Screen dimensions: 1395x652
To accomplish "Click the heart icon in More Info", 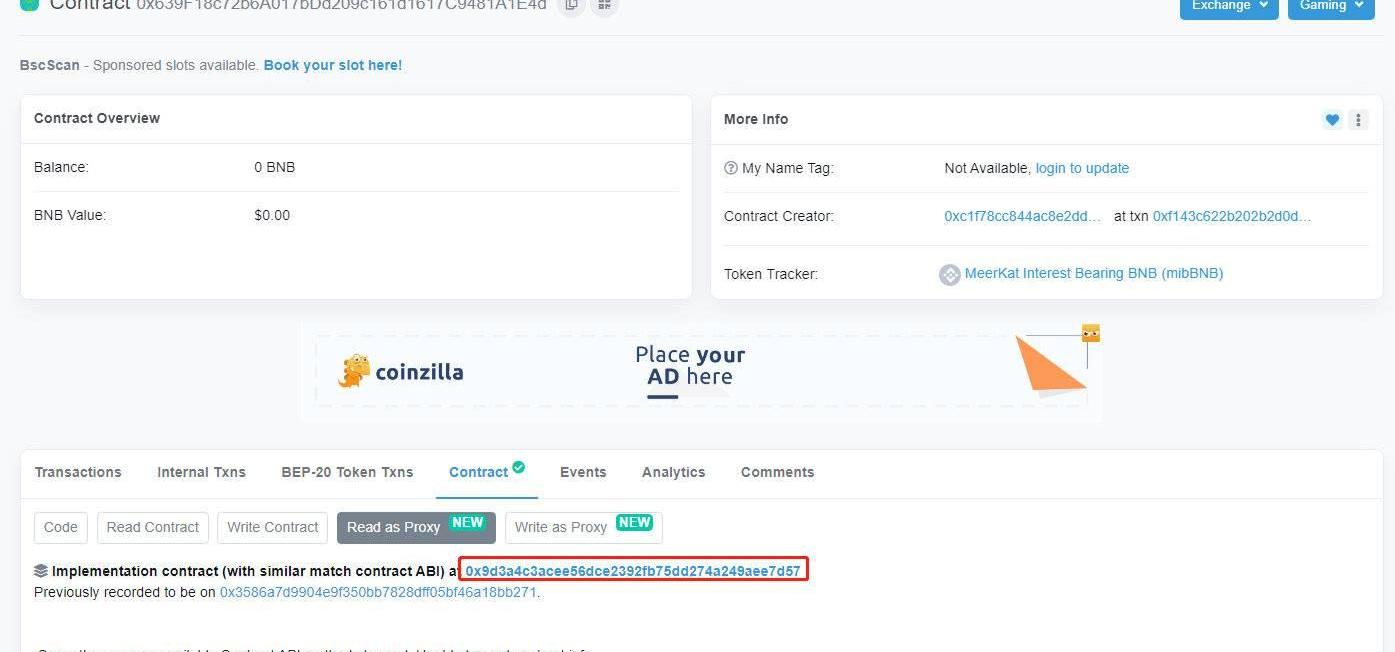I will (1332, 120).
